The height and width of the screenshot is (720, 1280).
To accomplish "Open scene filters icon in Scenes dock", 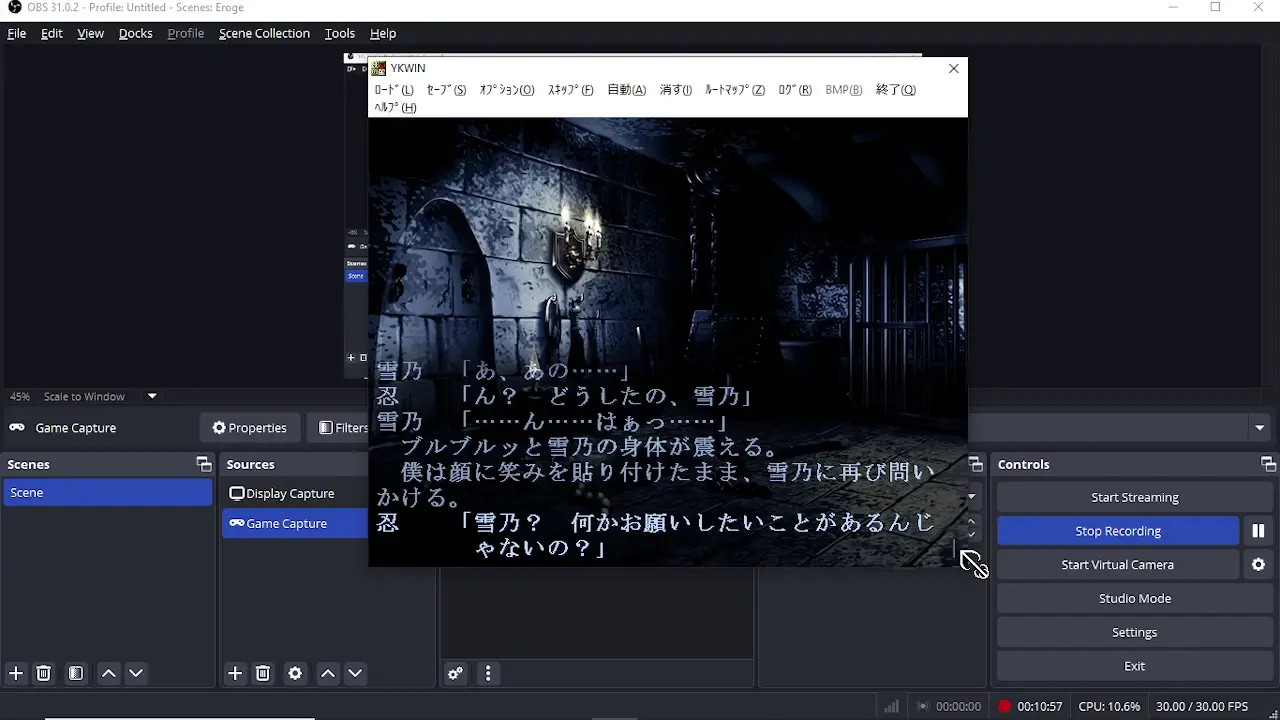I will click(76, 674).
